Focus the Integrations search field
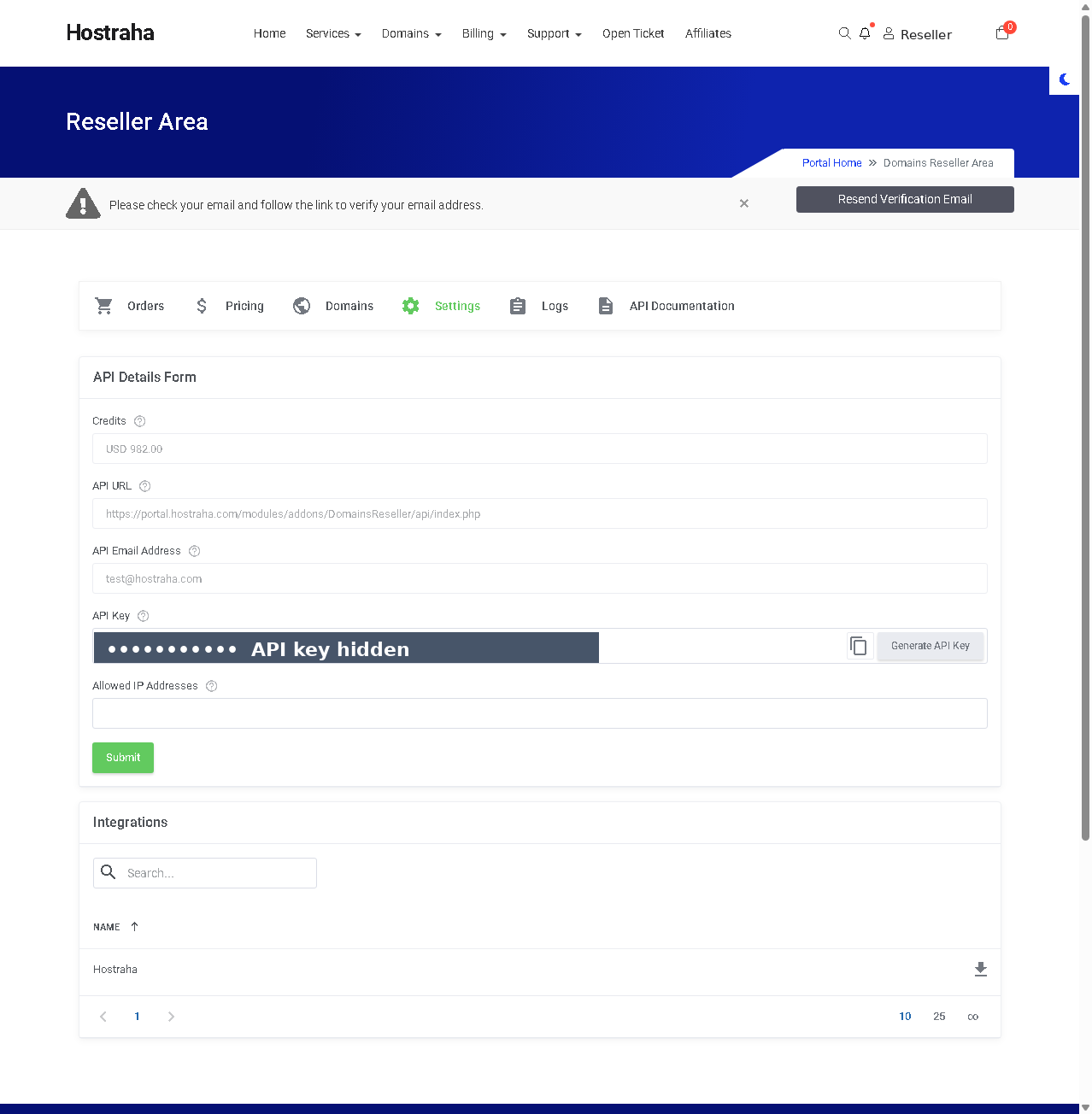The image size is (1092, 1114). [x=205, y=873]
